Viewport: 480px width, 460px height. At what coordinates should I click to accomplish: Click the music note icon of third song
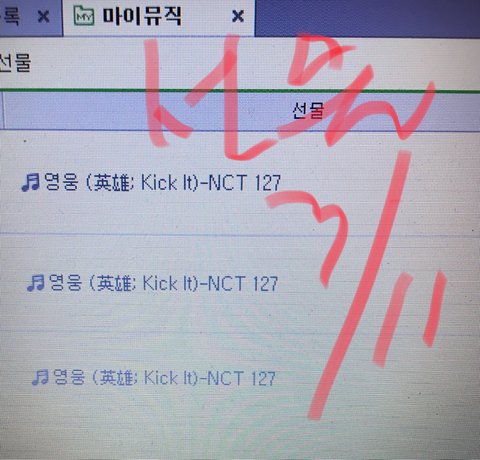[40, 377]
